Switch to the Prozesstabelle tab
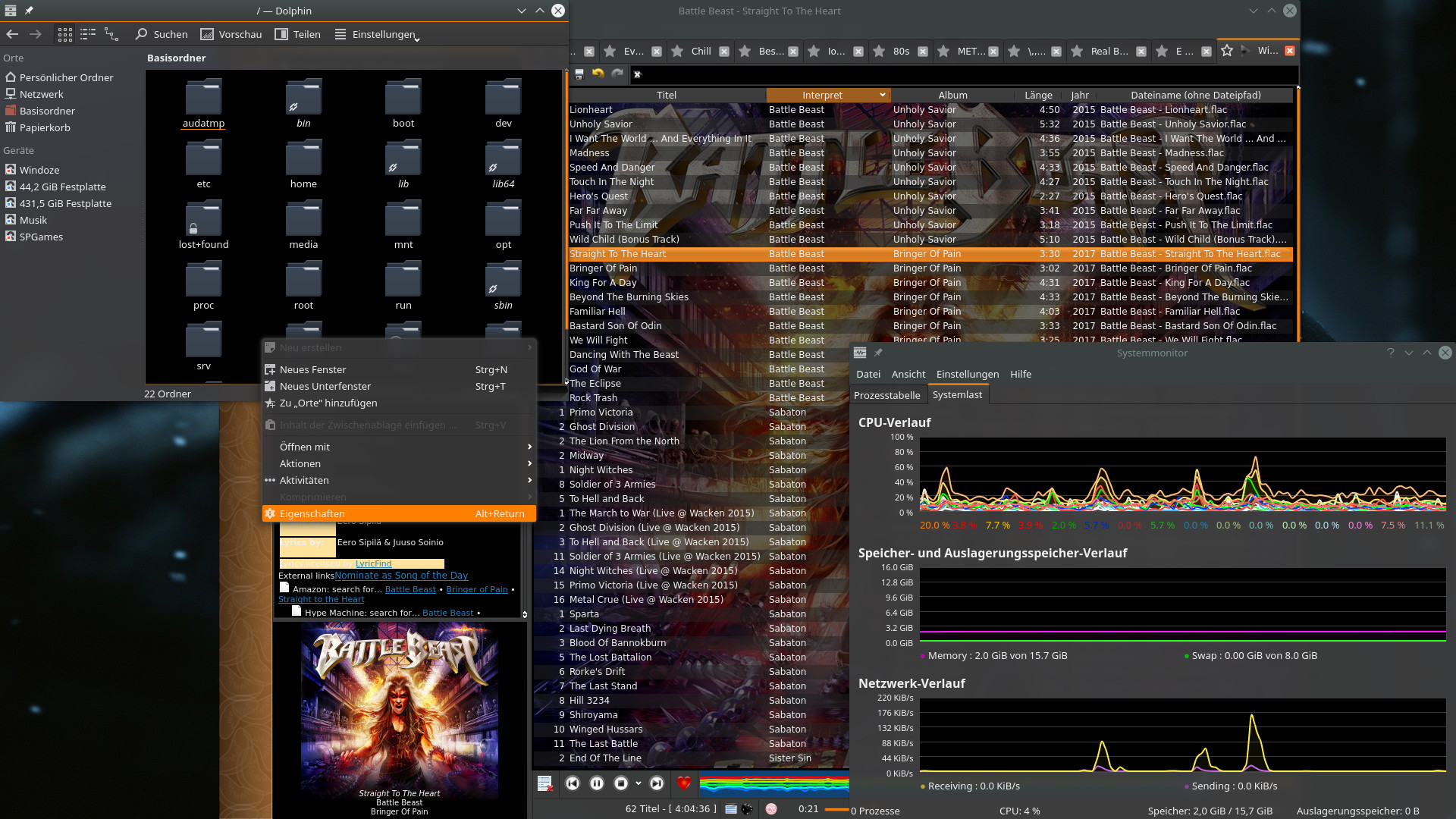1456x819 pixels. click(886, 395)
